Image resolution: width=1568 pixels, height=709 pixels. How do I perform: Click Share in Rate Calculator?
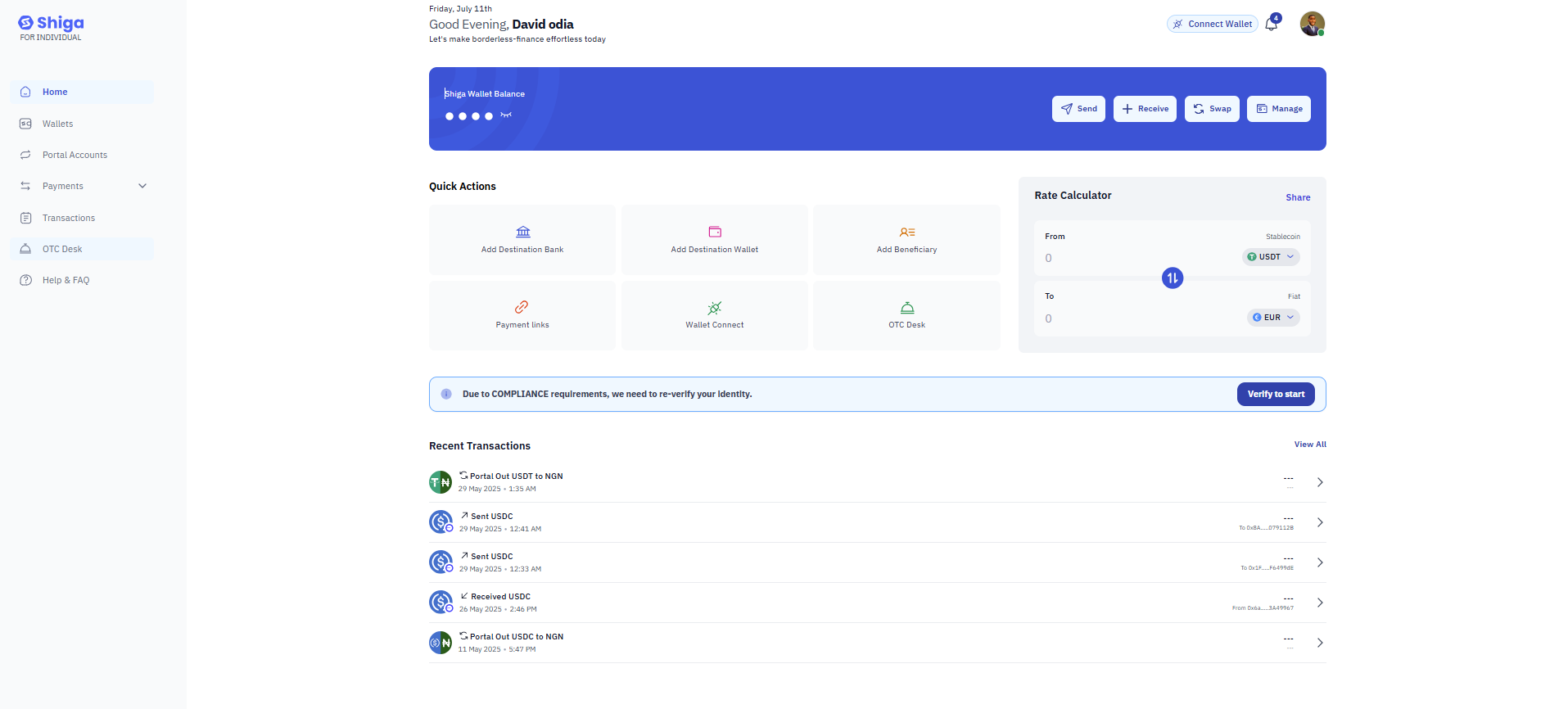pyautogui.click(x=1298, y=197)
